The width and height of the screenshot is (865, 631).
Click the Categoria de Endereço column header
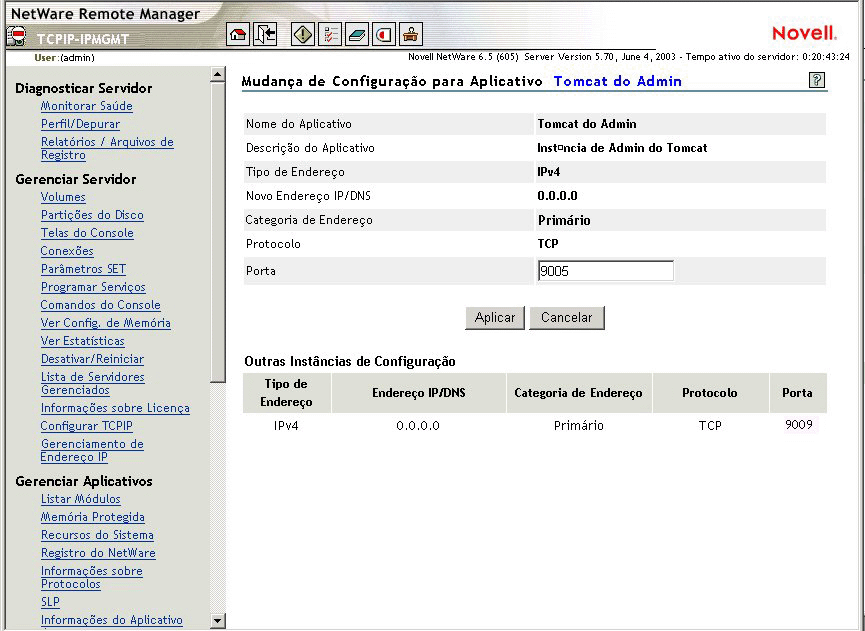coord(578,393)
